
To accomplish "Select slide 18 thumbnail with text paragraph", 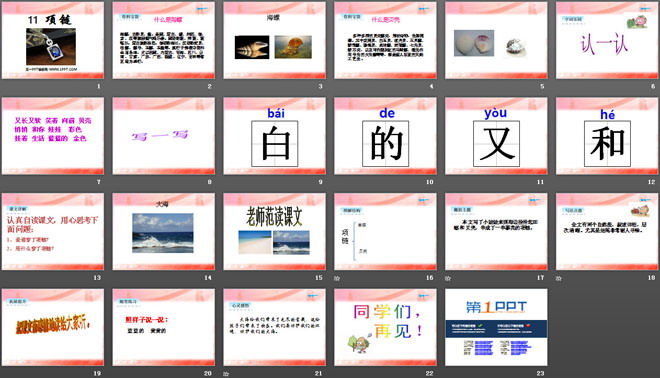I will point(607,232).
